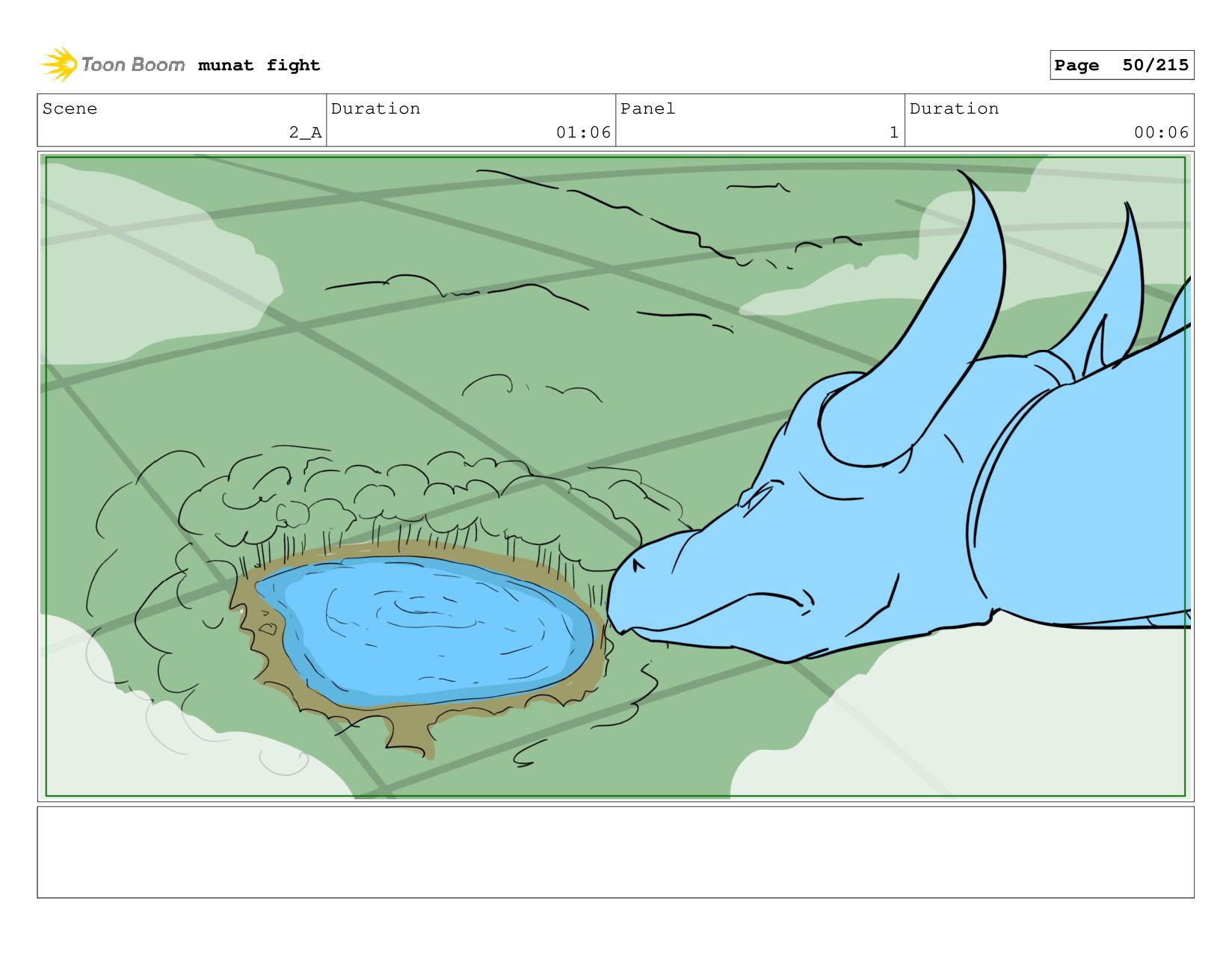Click the panel number '1'
Image resolution: width=1232 pixels, height=954 pixels.
[x=893, y=132]
